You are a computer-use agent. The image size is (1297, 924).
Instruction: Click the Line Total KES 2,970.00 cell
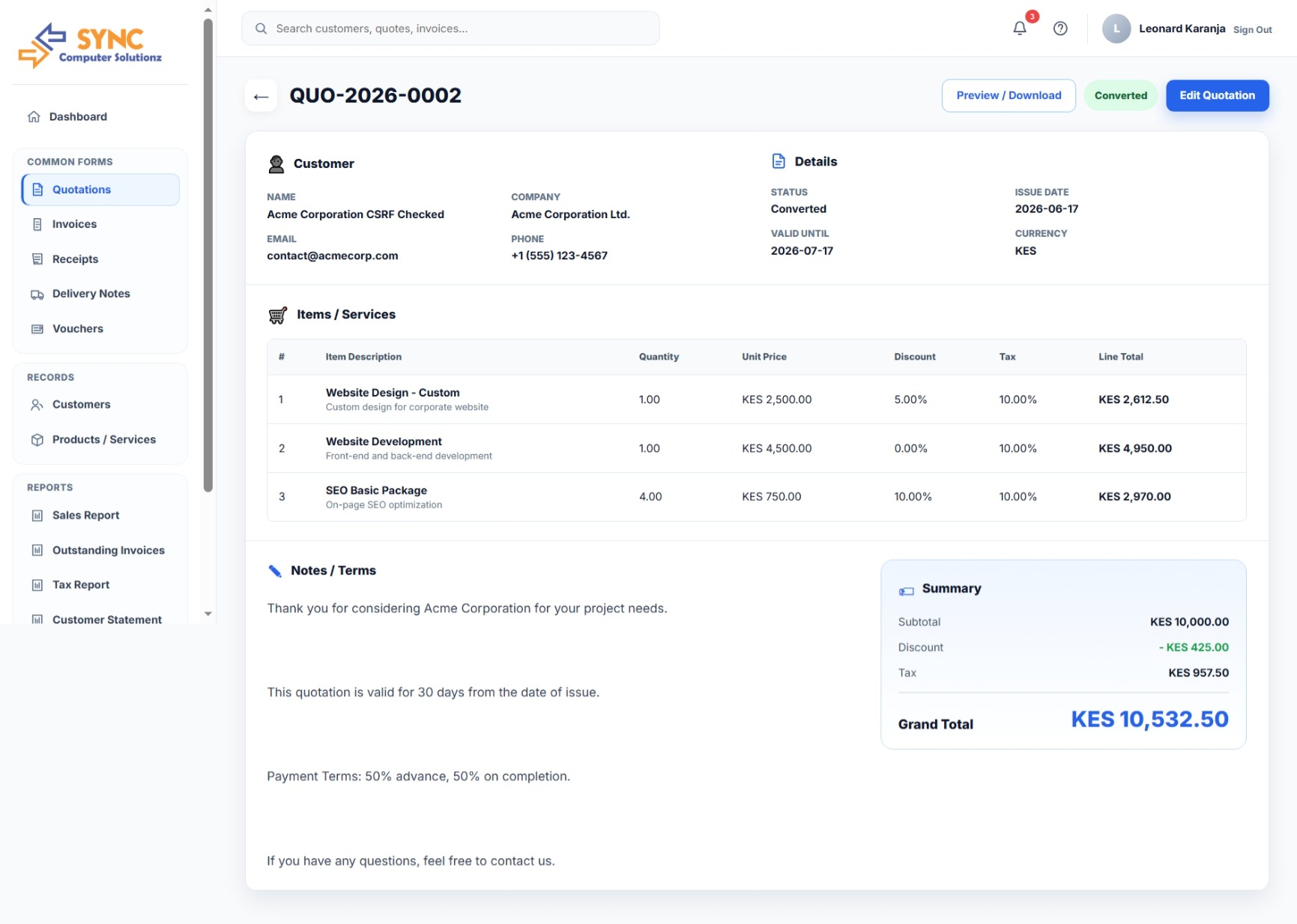click(1134, 497)
